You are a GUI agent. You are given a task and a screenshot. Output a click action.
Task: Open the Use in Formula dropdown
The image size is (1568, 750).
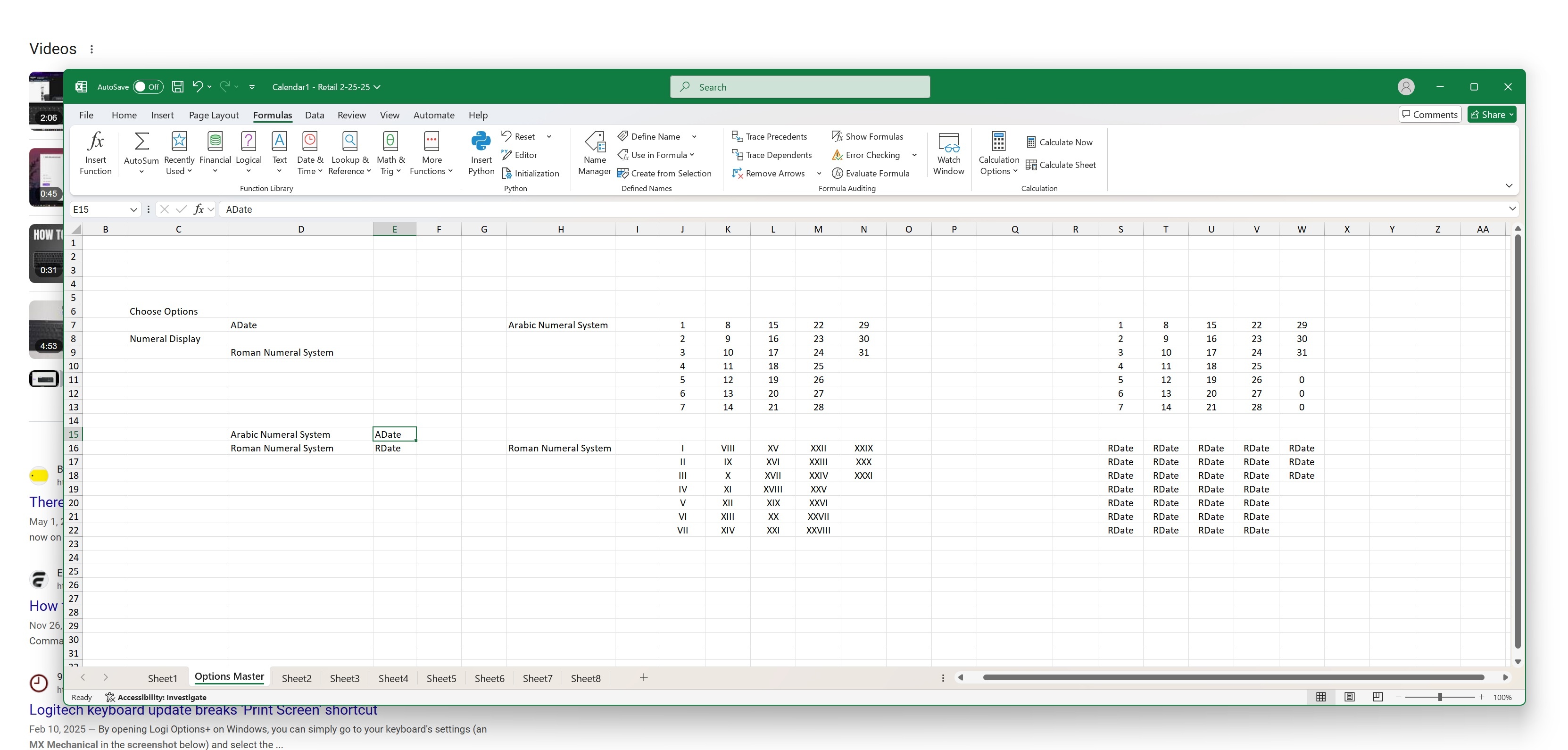656,155
